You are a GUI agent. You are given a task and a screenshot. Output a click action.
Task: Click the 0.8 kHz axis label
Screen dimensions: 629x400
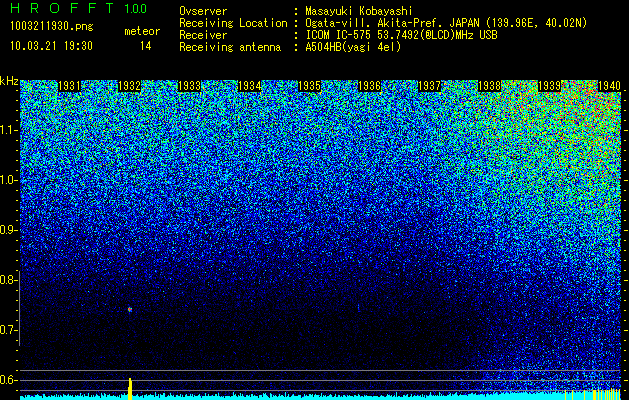(8, 280)
